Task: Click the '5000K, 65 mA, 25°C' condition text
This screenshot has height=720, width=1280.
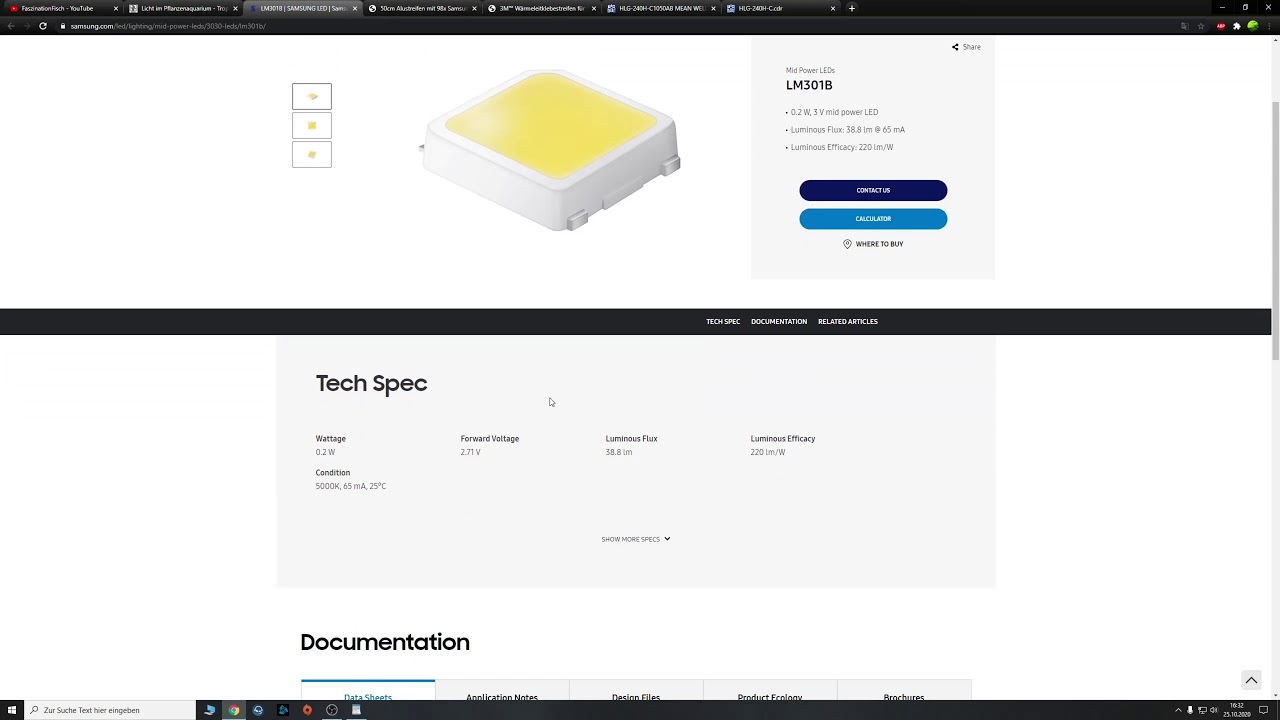Action: pyautogui.click(x=351, y=486)
